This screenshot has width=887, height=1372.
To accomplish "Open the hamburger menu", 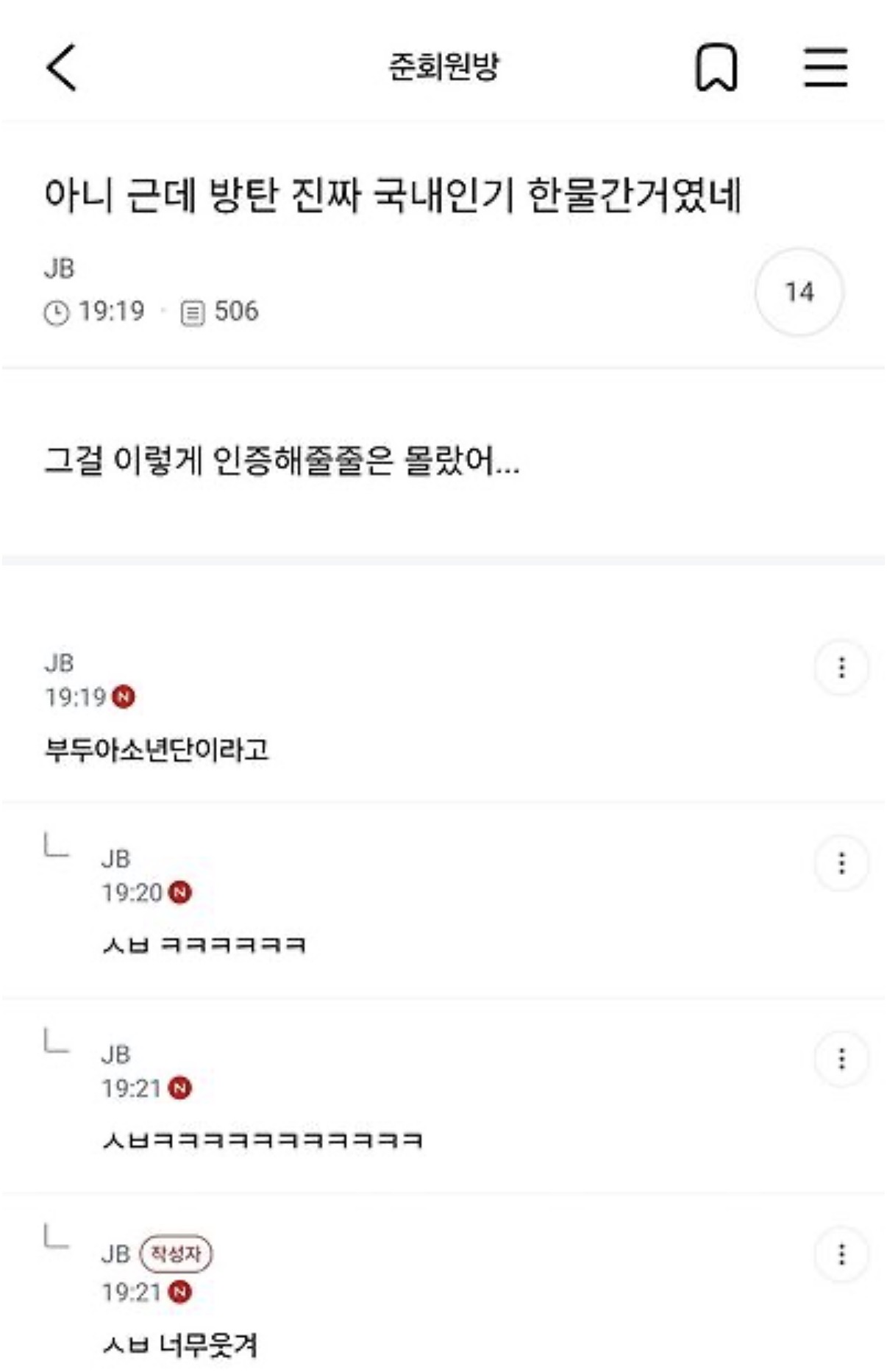I will click(x=825, y=68).
